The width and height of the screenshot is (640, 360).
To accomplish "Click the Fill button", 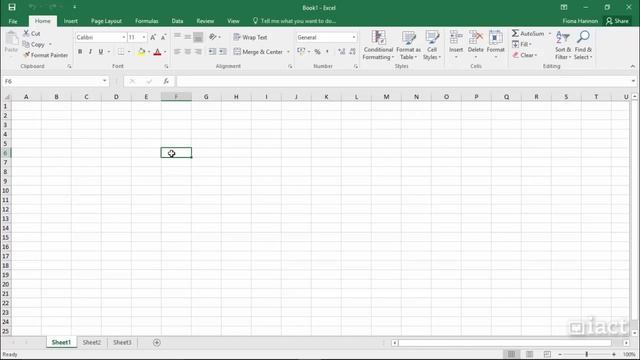I will 521,44.
